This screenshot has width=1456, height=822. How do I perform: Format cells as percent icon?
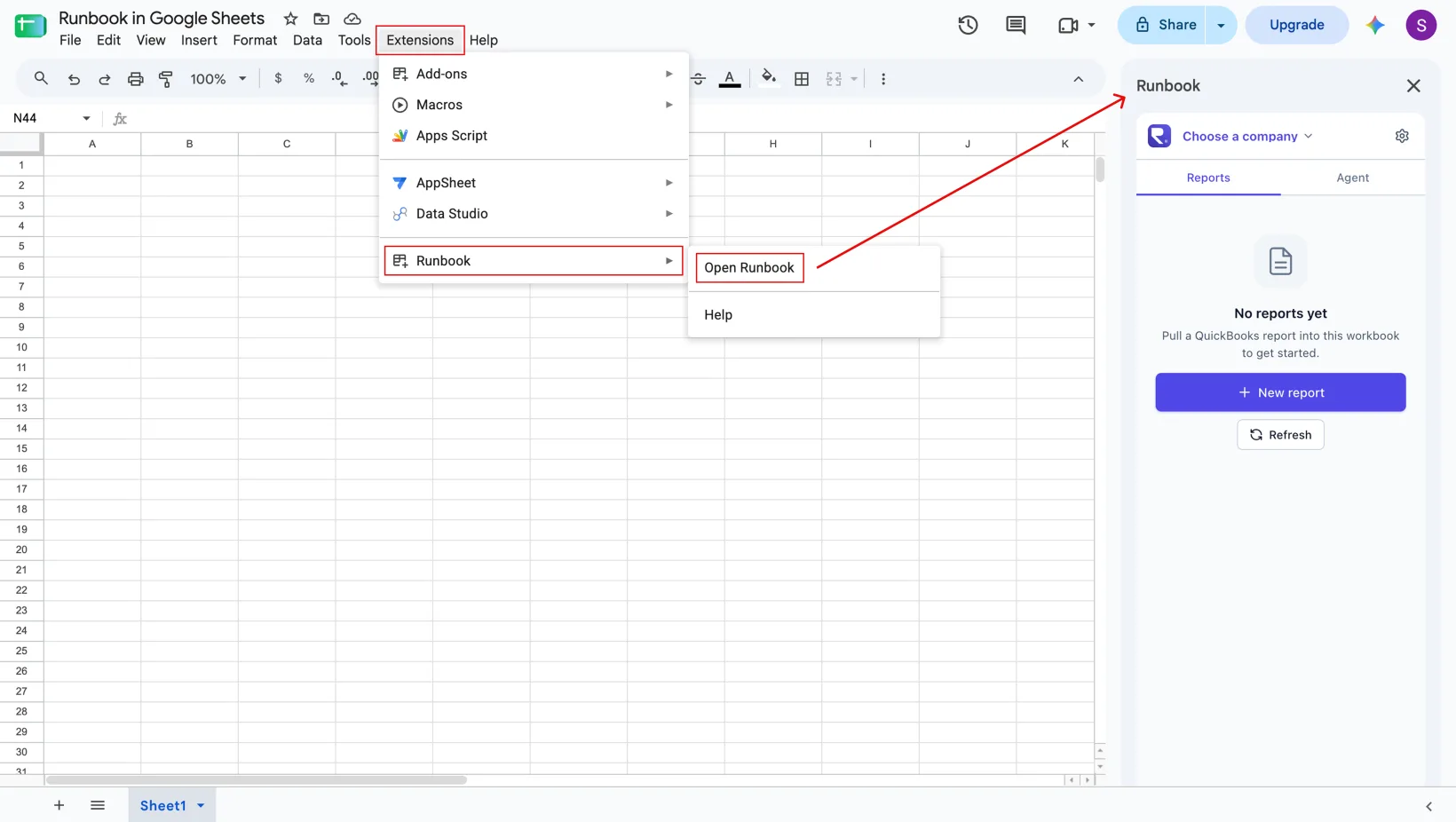point(308,78)
